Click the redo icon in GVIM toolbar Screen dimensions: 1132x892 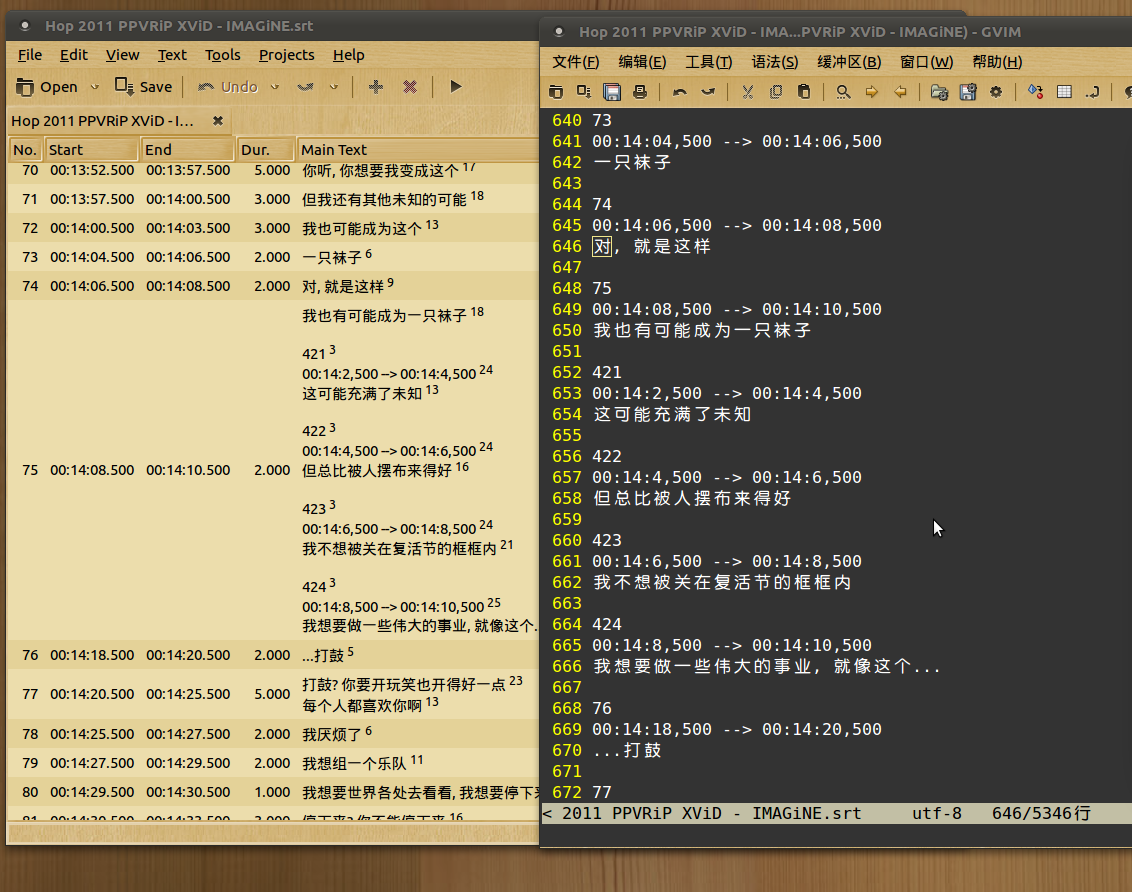coord(708,92)
